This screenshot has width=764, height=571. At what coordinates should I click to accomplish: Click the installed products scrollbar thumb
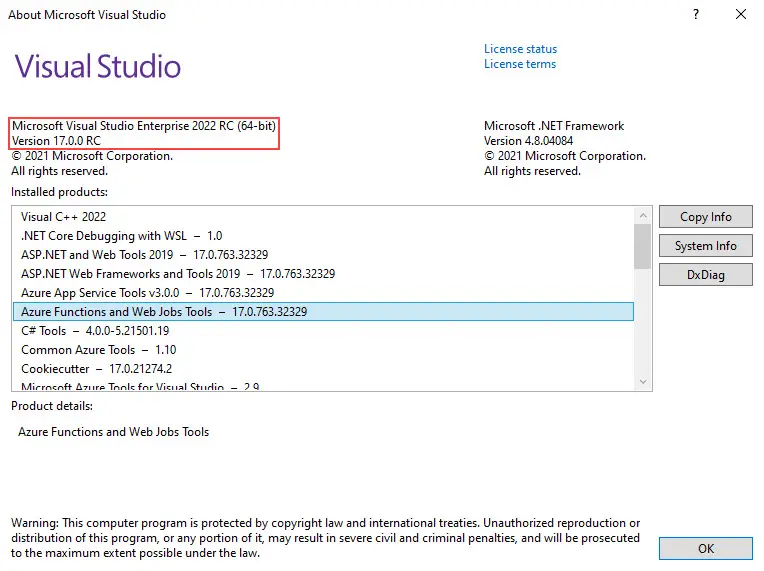(x=643, y=246)
